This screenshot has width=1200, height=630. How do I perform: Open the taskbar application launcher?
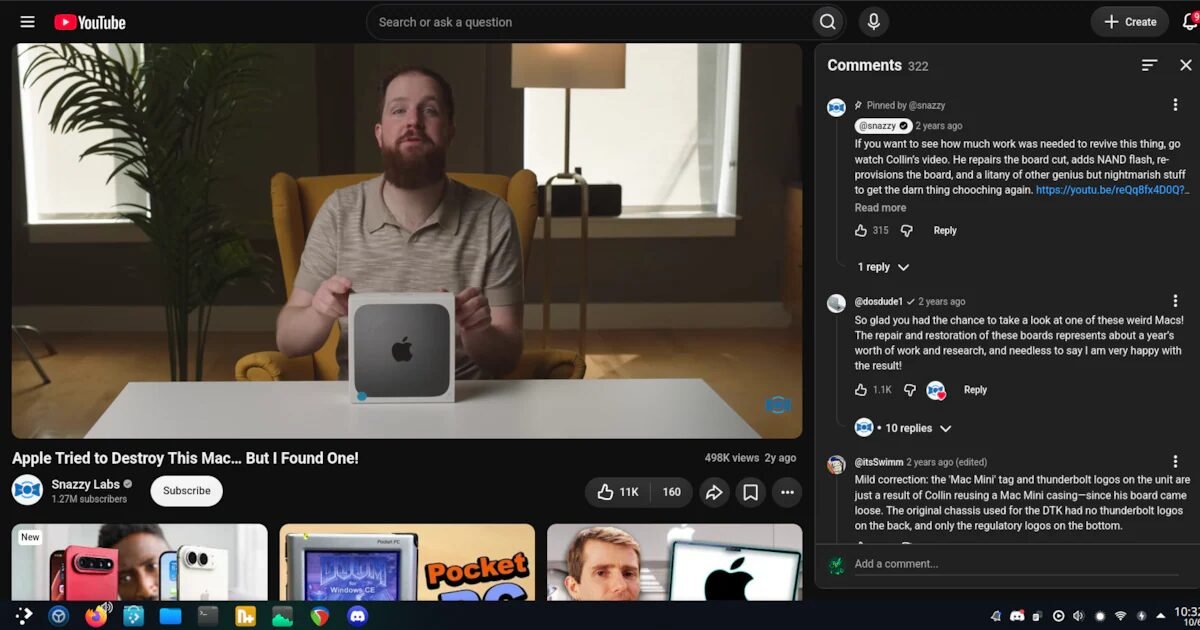click(24, 616)
